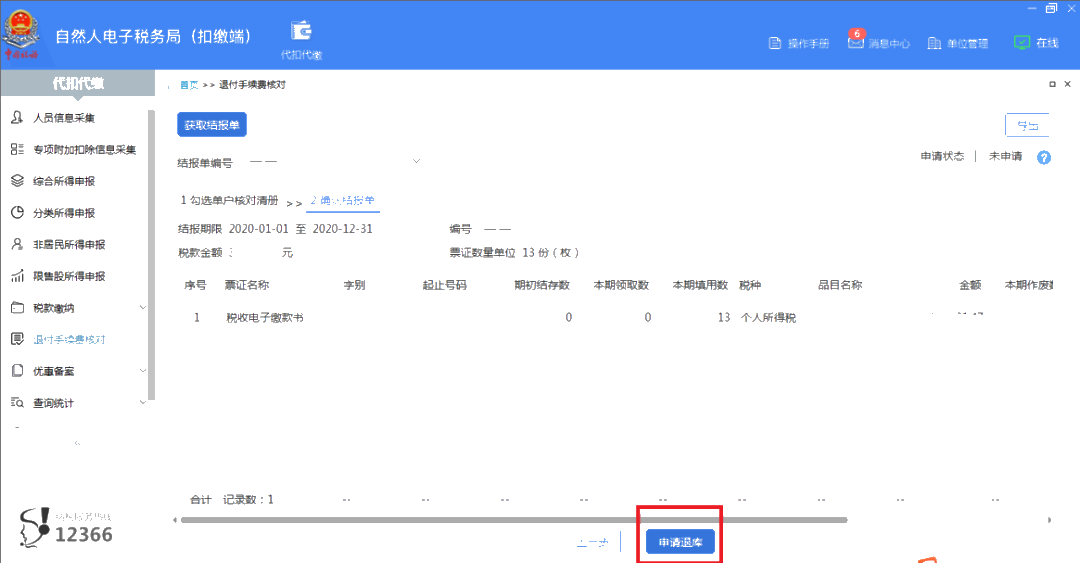Open the 操作手册 manual icon
The width and height of the screenshot is (1080, 563).
pos(775,43)
